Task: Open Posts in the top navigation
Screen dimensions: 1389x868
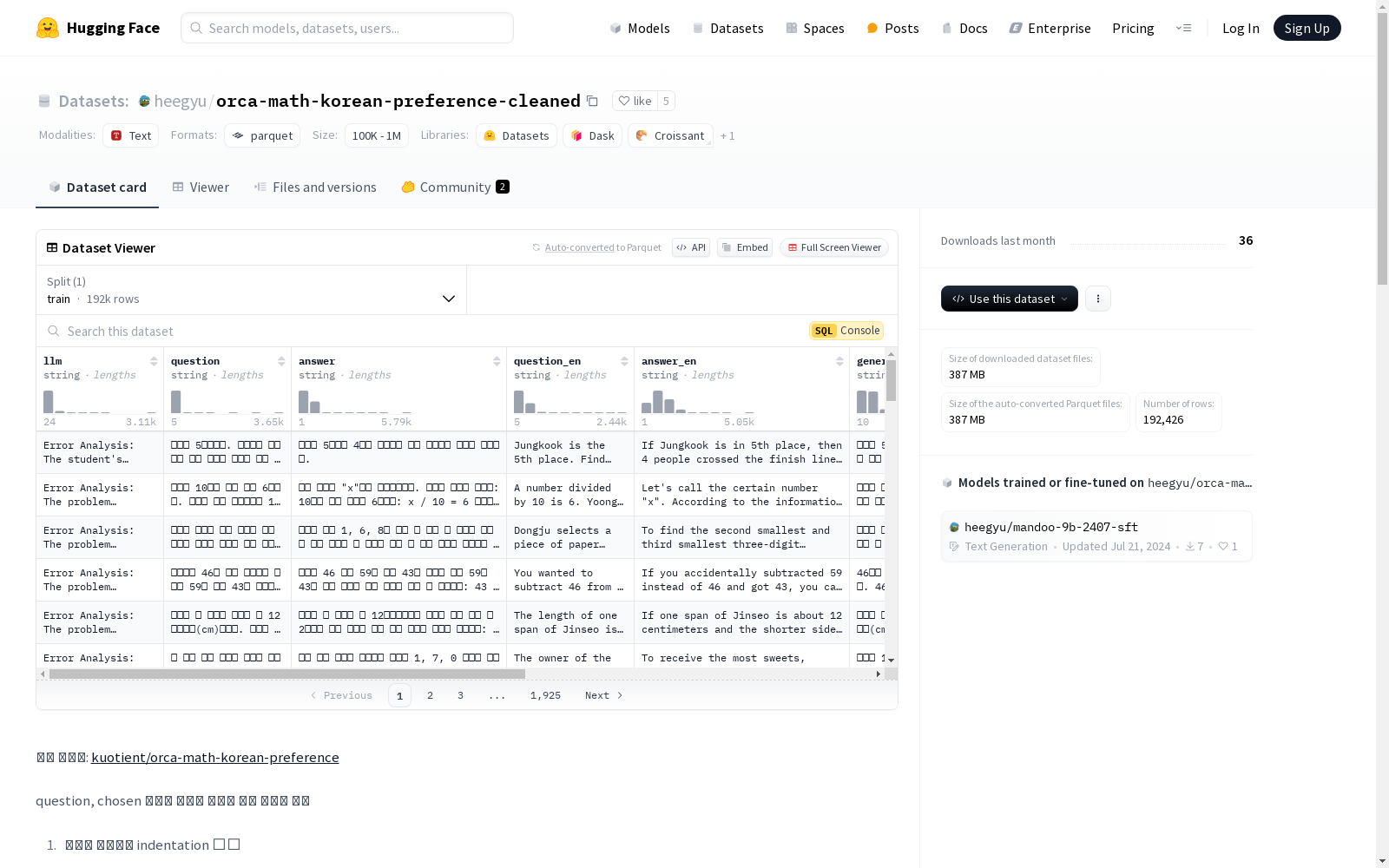Action: tap(892, 28)
